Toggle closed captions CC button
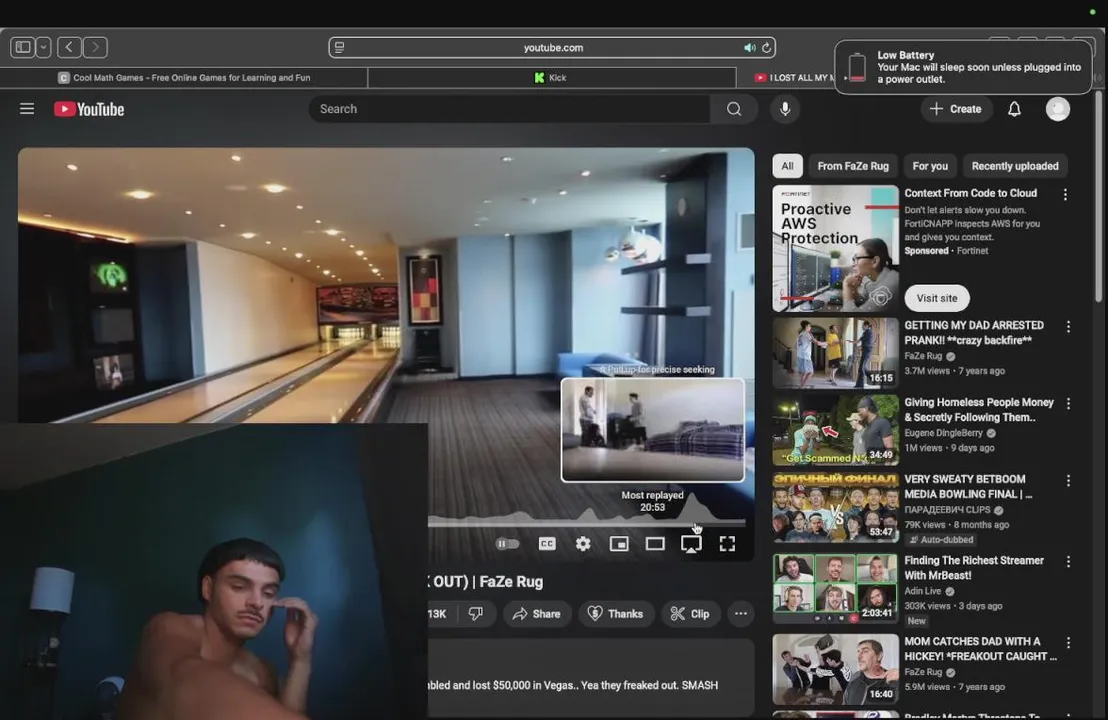 point(547,543)
